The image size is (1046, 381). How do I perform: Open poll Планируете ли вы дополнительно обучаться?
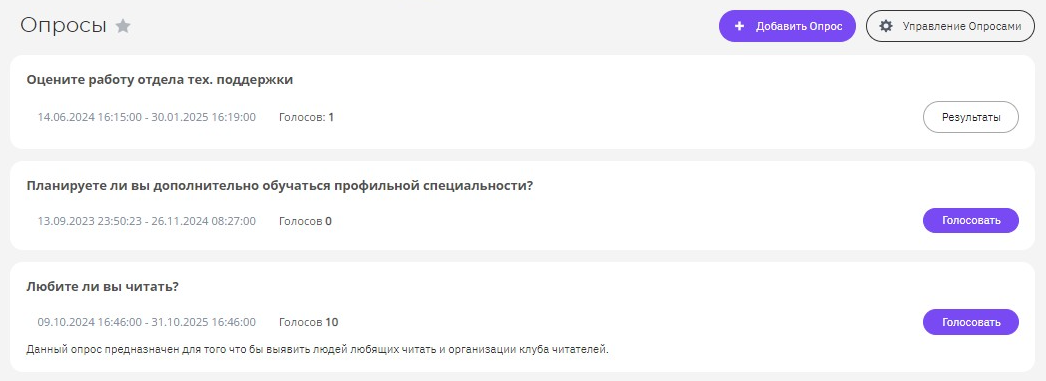click(x=280, y=185)
